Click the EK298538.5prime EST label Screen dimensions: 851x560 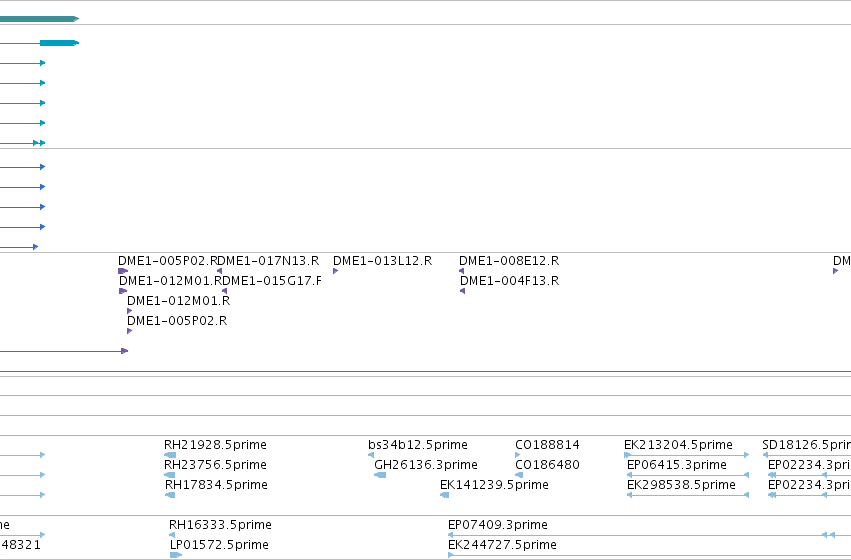tap(681, 485)
